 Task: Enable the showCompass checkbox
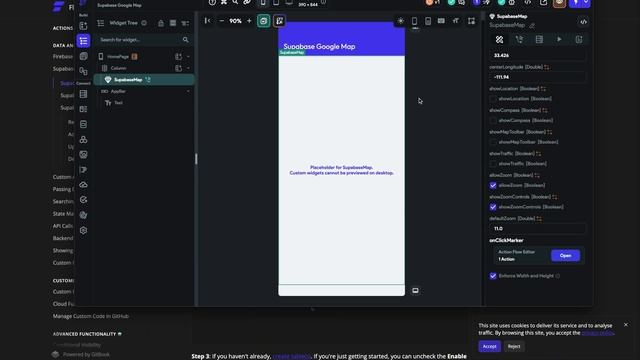point(493,120)
